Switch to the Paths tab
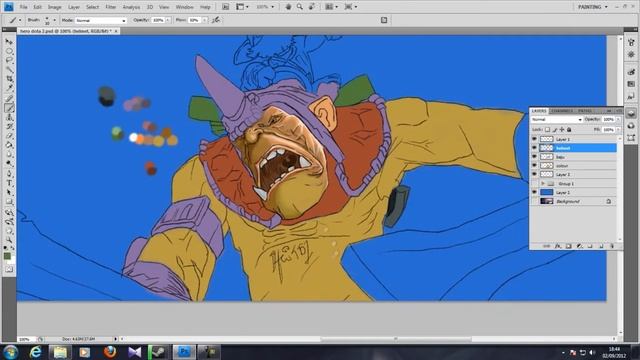This screenshot has height=360, width=640. click(585, 111)
